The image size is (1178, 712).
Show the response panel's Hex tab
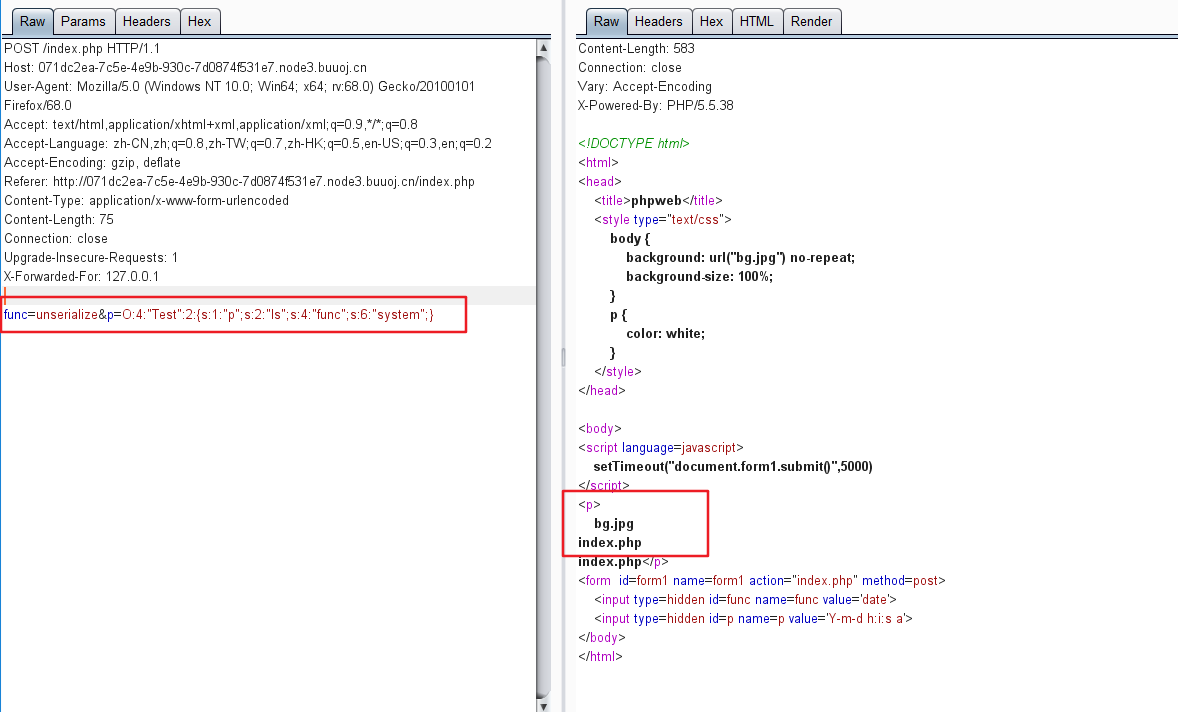pos(711,22)
